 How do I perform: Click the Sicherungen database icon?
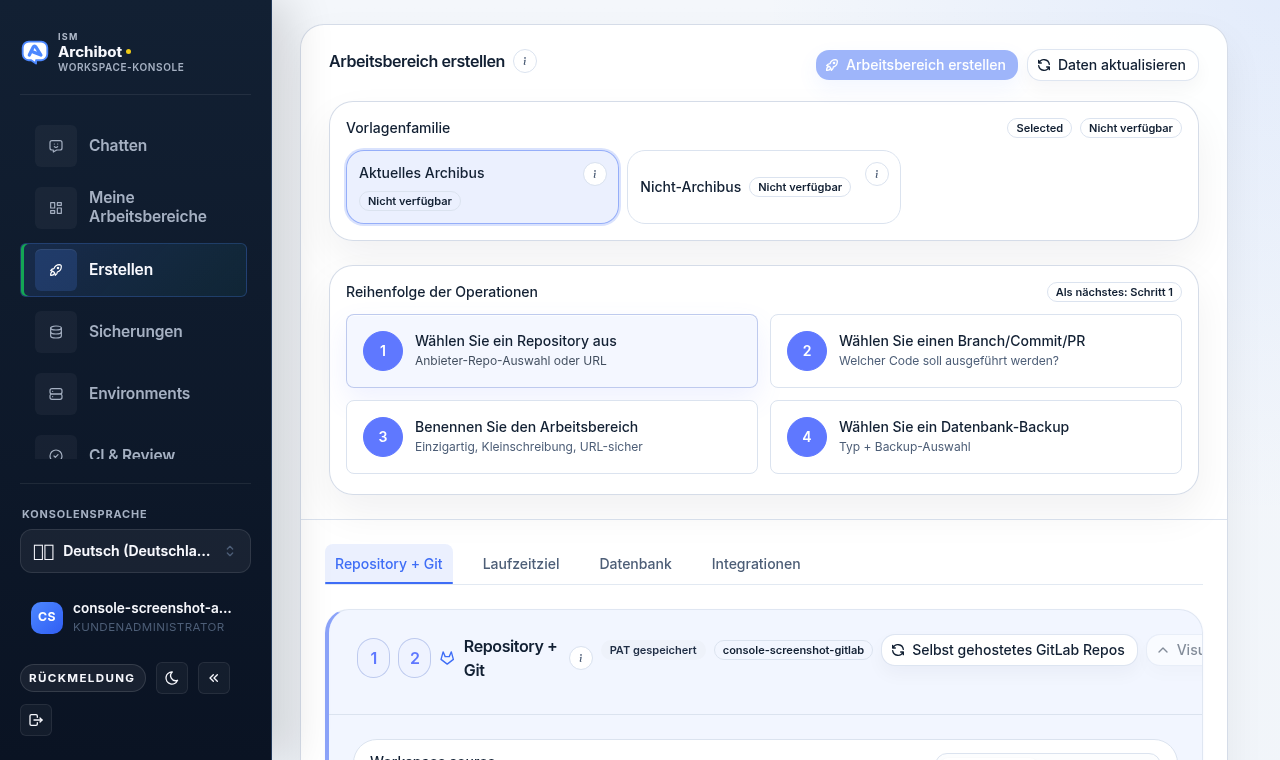click(56, 332)
